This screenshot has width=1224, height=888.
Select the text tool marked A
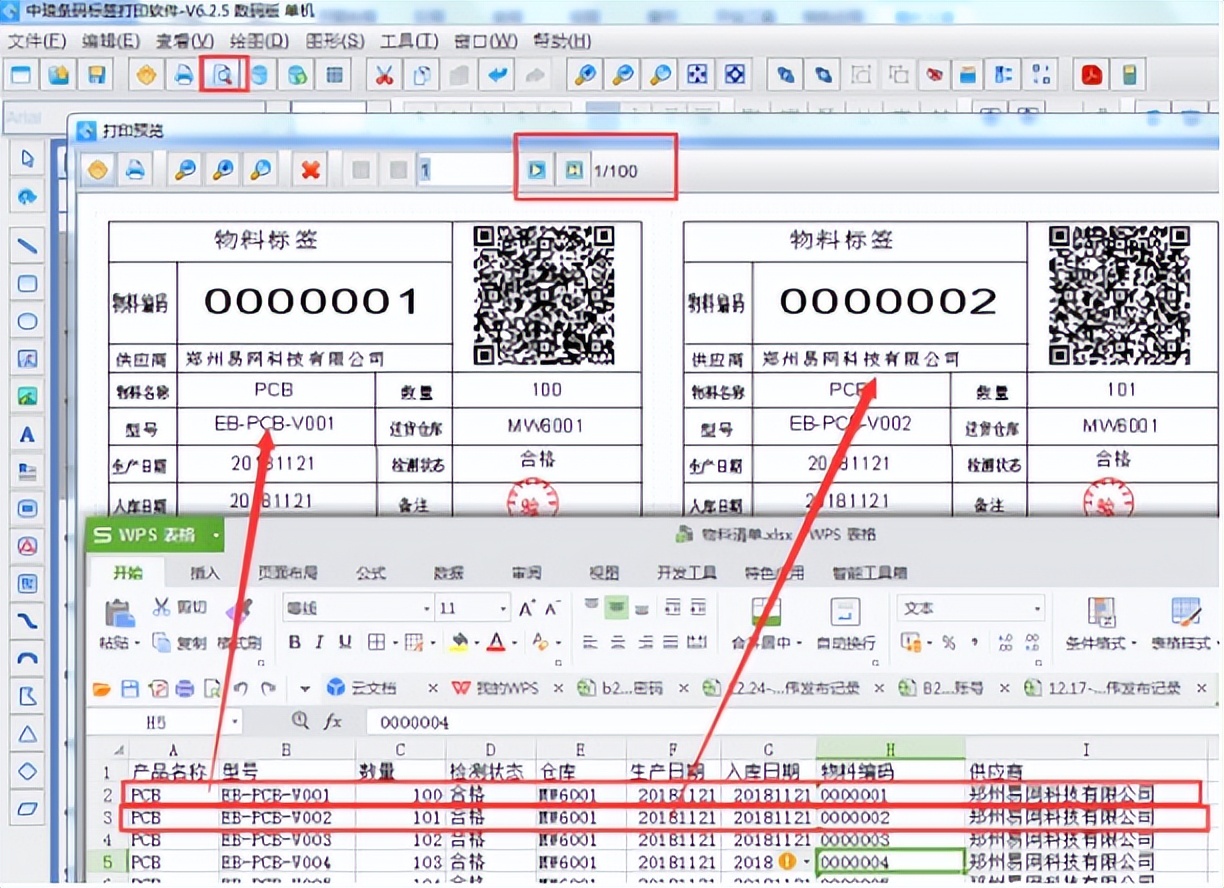pos(27,434)
